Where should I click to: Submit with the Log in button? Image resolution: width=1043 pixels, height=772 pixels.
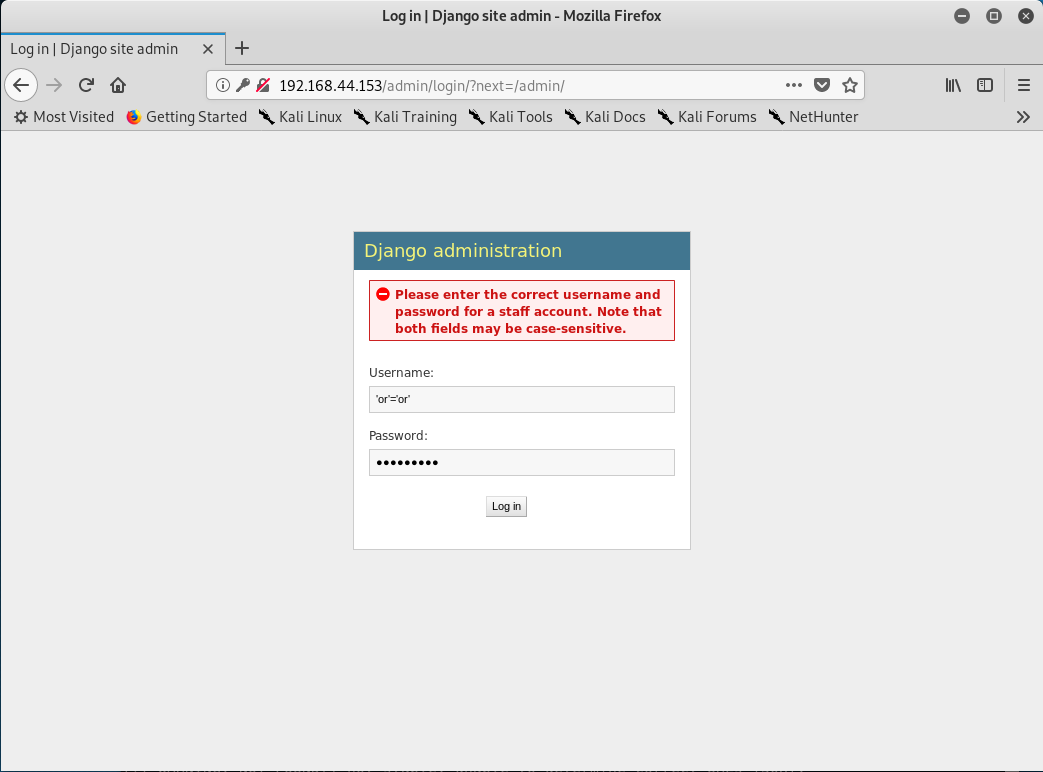[506, 507]
